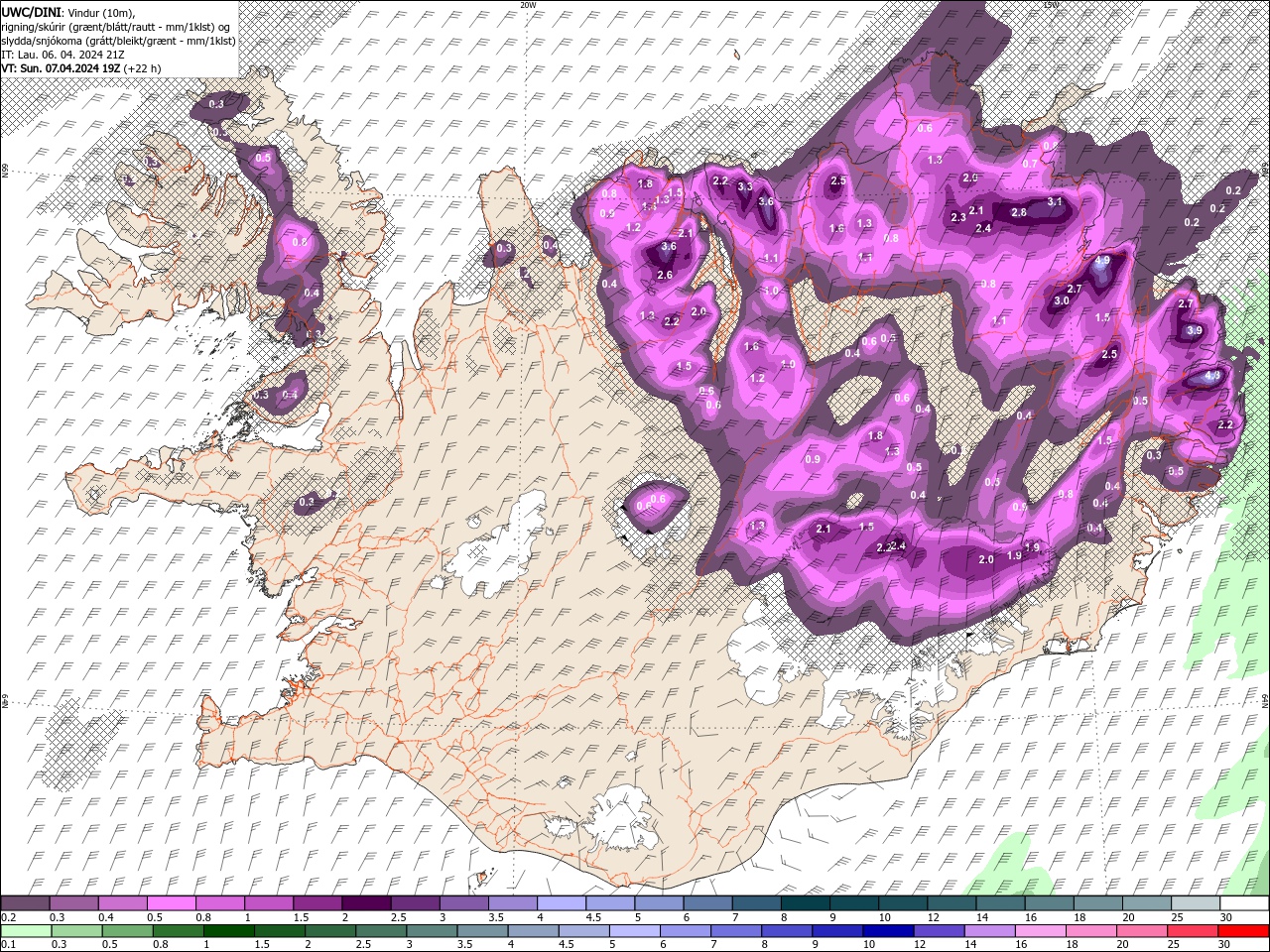Click the 4.9 precipitation value on the map
Image resolution: width=1270 pixels, height=952 pixels.
(x=1102, y=261)
